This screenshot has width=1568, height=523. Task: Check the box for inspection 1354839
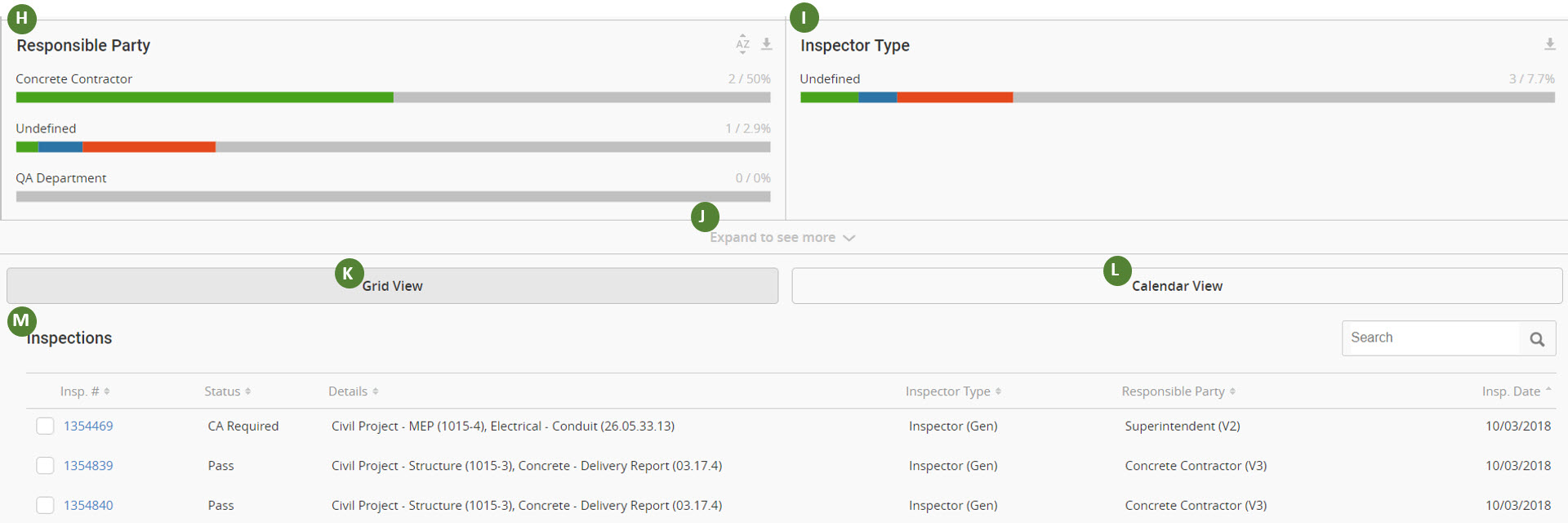click(x=46, y=466)
